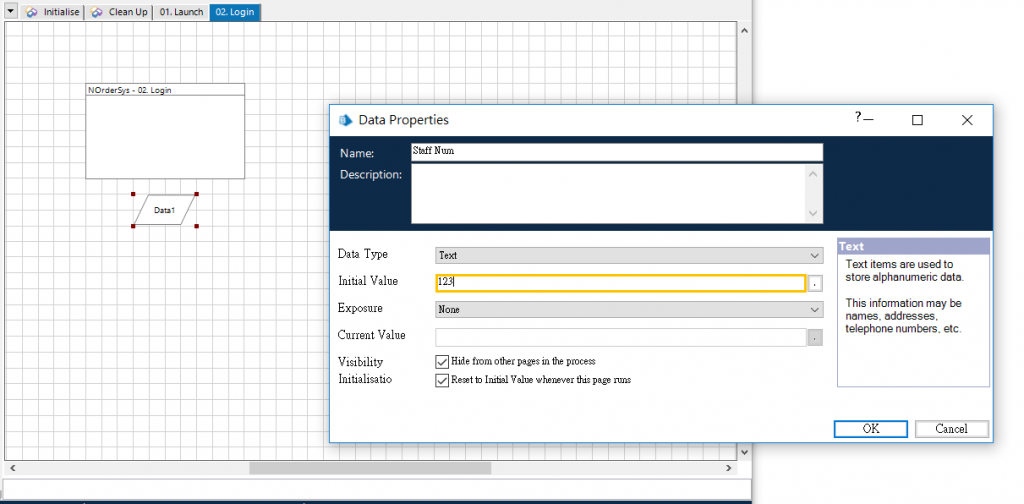1024x504 pixels.
Task: Click the Data Type label
Action: tap(362, 254)
